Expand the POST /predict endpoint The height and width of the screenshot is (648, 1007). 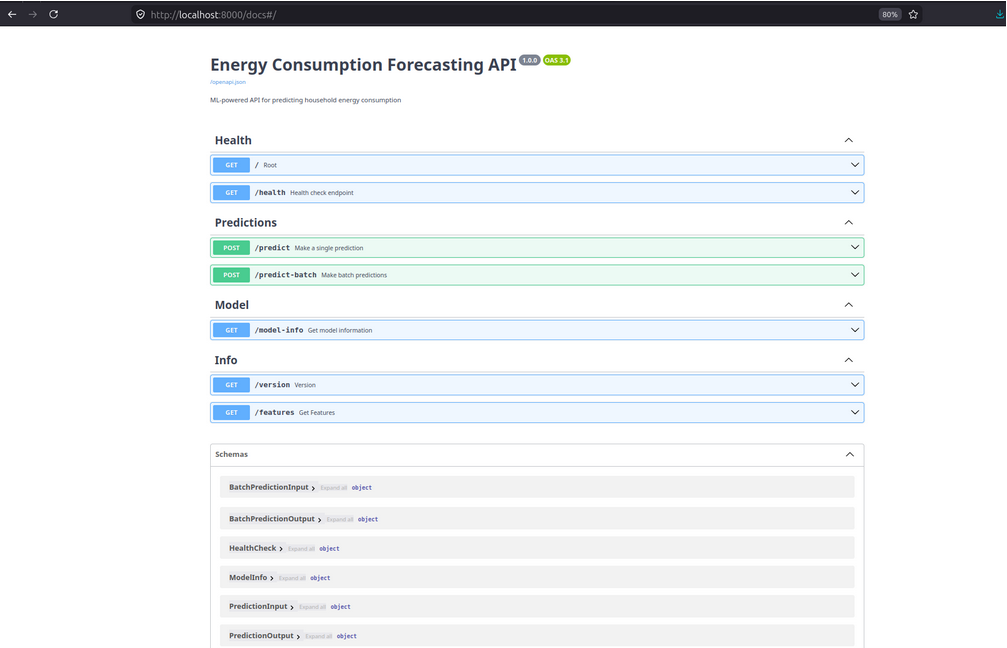point(537,247)
